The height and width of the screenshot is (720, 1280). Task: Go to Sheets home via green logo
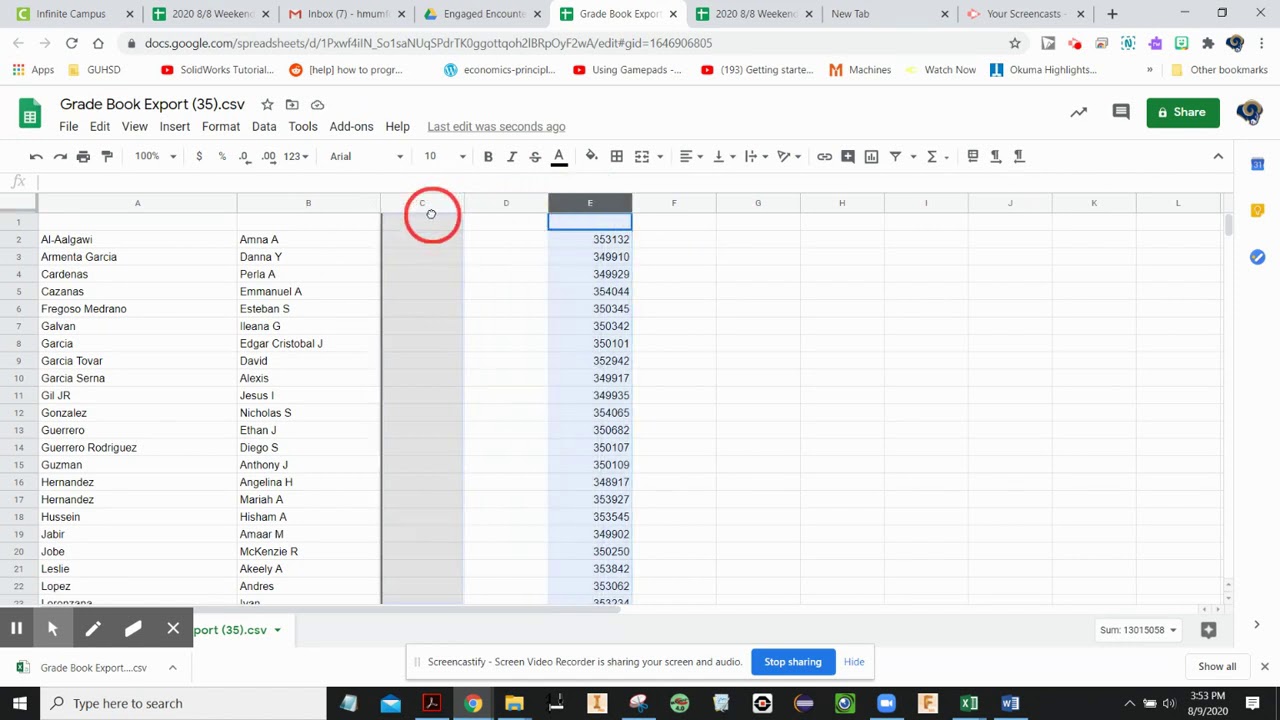tap(30, 113)
